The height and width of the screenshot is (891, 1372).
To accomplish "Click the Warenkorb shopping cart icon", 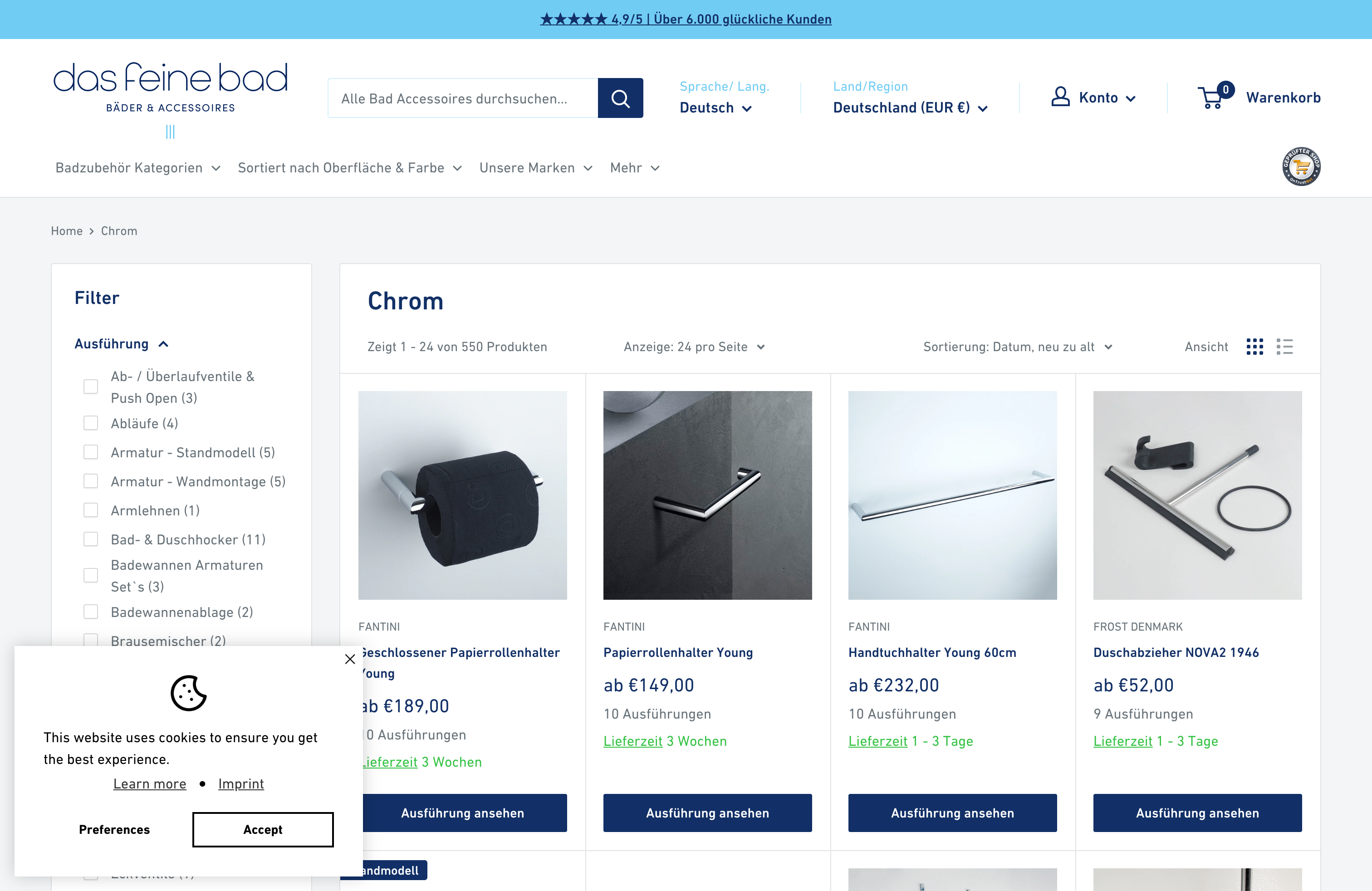I will (x=1211, y=98).
